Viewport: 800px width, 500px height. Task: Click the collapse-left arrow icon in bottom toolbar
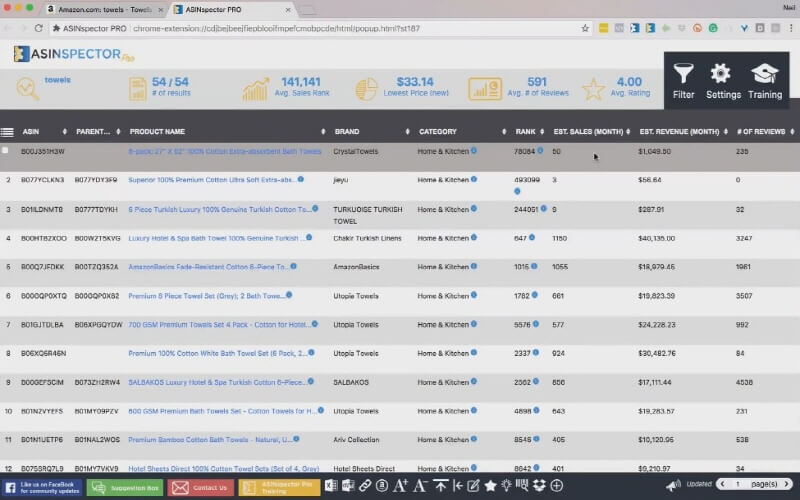coord(457,485)
